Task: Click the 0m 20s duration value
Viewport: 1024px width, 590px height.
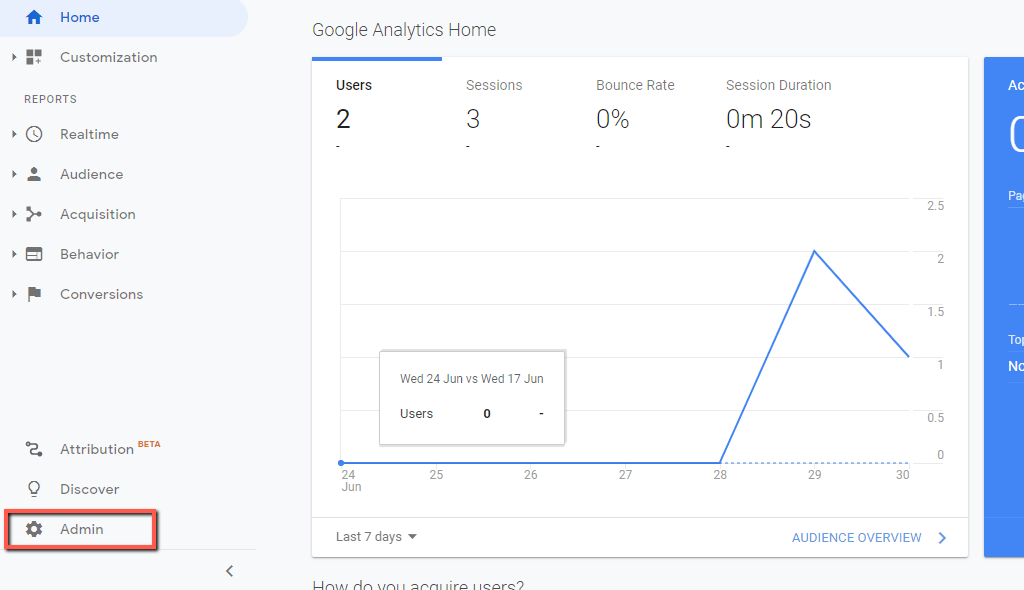Action: point(769,119)
